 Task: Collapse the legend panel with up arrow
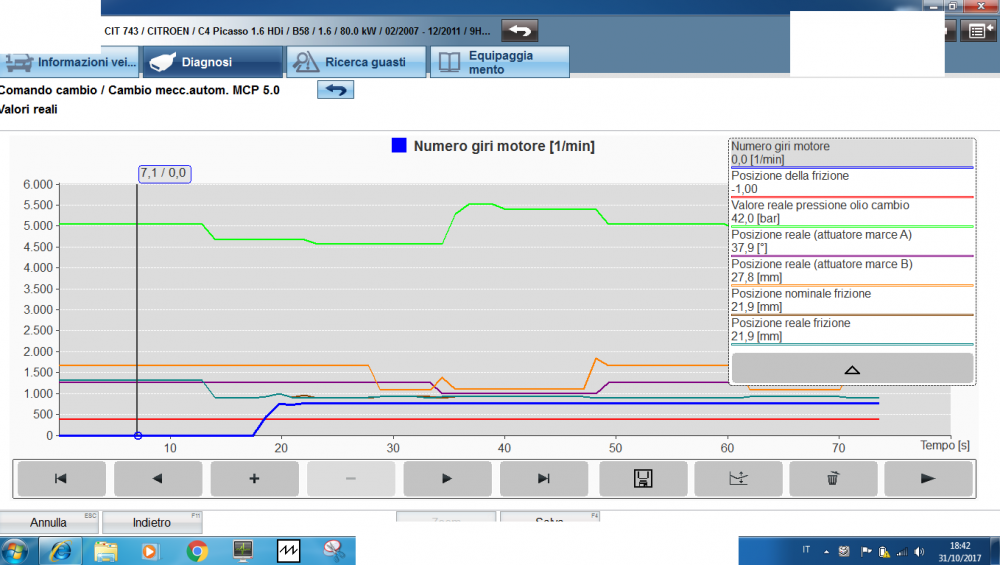[852, 368]
